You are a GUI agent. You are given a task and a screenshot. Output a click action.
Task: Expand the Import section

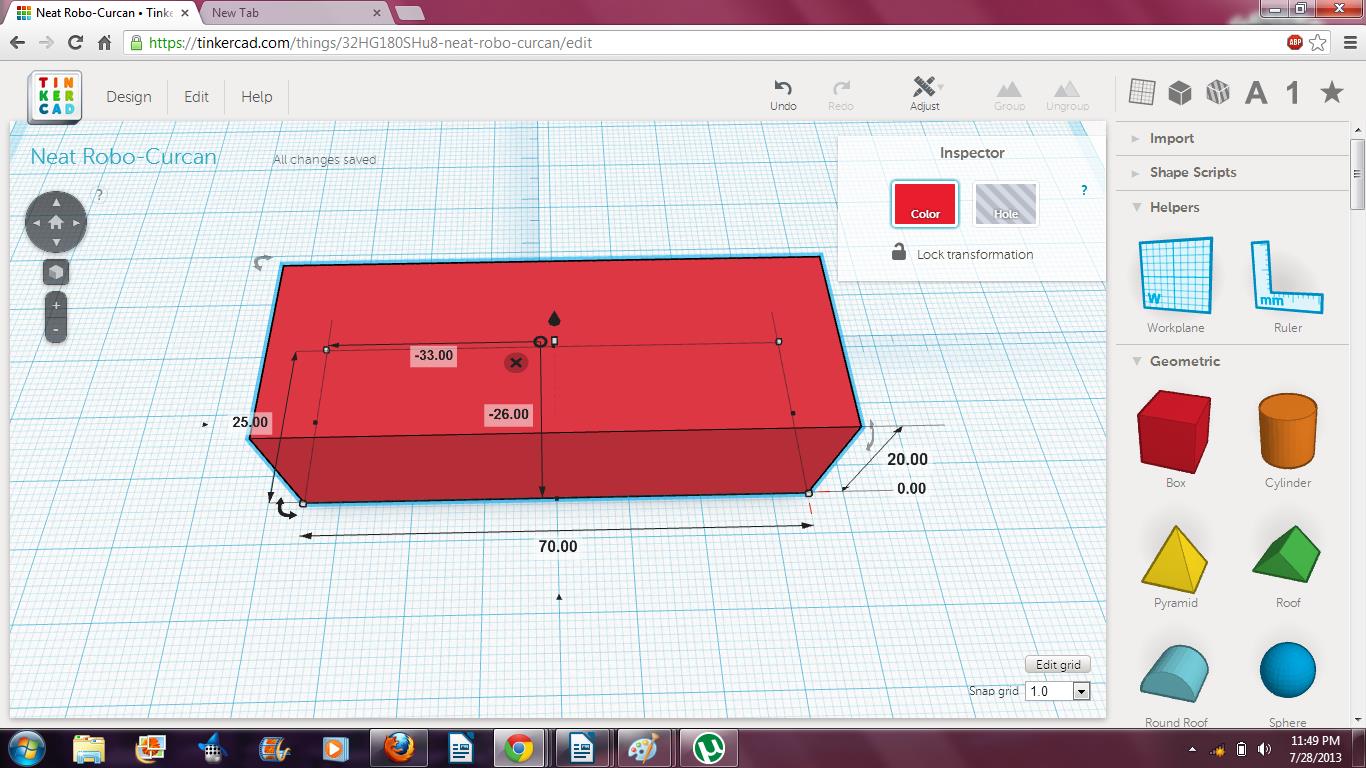point(1171,139)
